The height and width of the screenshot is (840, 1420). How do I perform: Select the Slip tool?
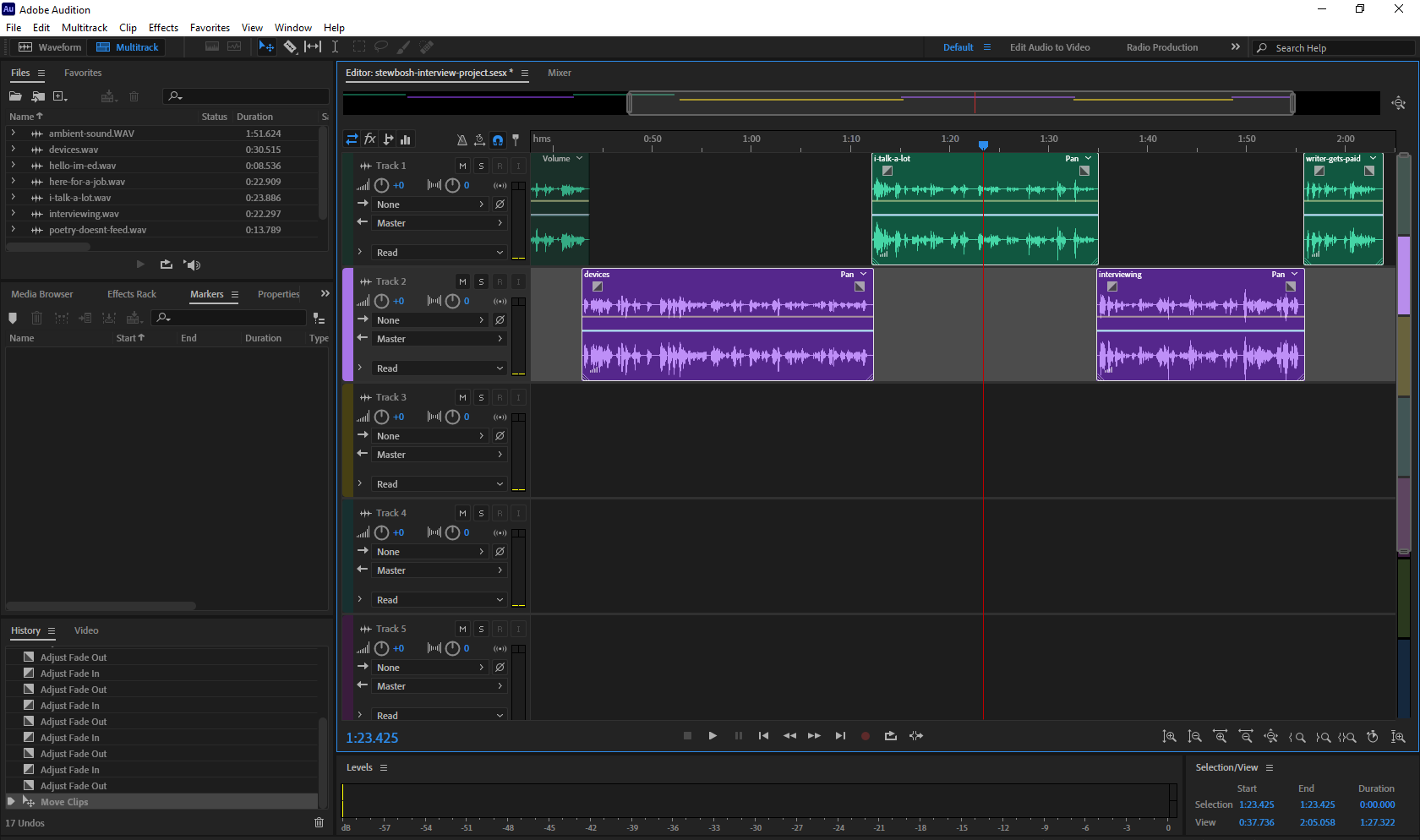tap(312, 46)
